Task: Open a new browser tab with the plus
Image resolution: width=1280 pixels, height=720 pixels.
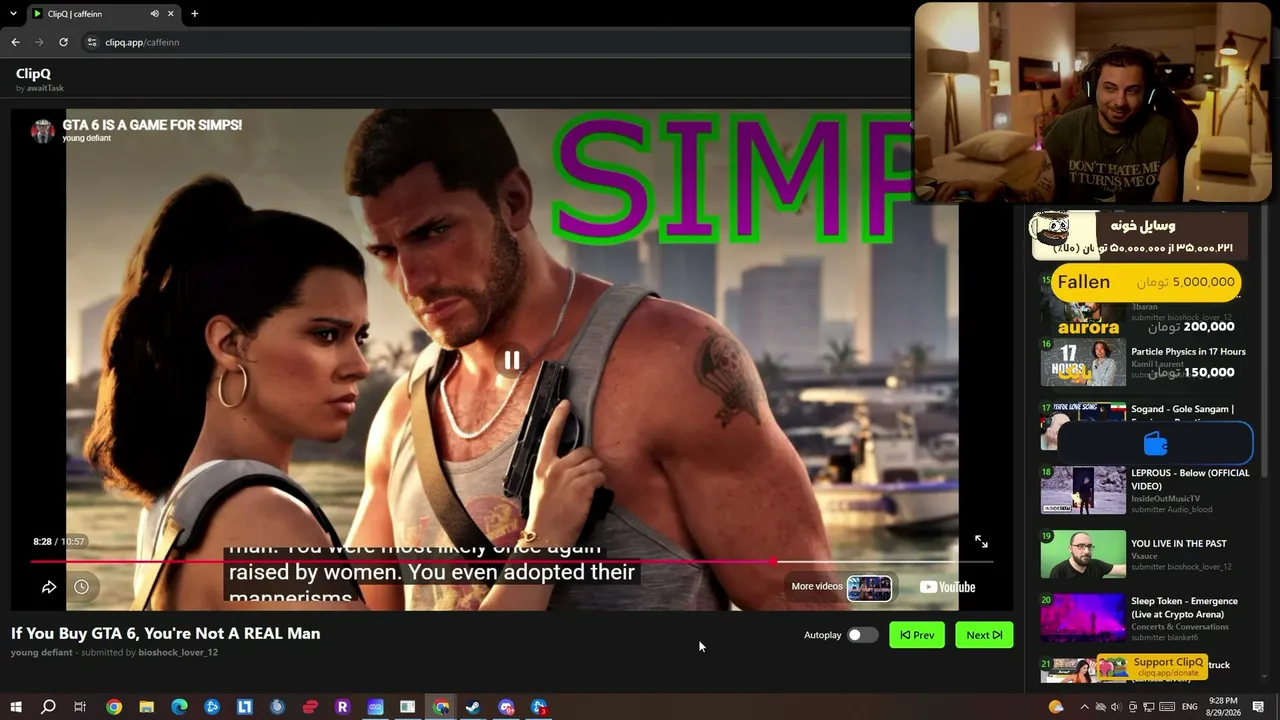Action: click(194, 14)
